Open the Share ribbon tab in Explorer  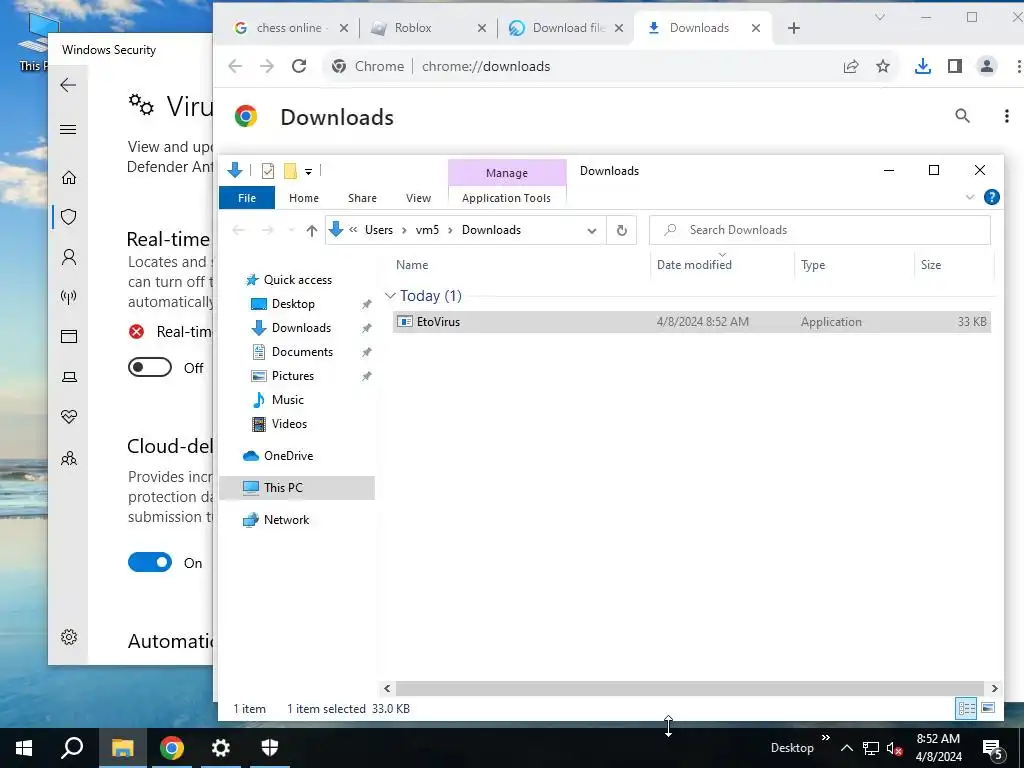[362, 198]
